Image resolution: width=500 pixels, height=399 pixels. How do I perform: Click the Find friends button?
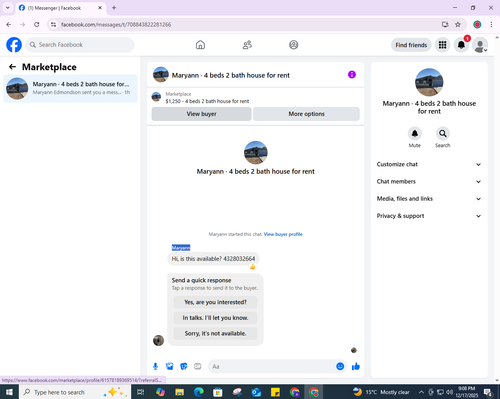pos(411,45)
